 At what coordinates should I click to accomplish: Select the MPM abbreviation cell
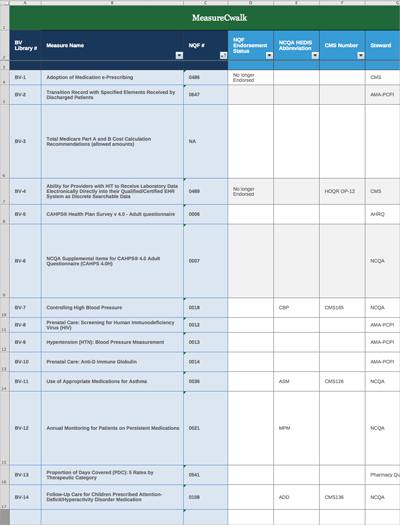click(x=297, y=428)
